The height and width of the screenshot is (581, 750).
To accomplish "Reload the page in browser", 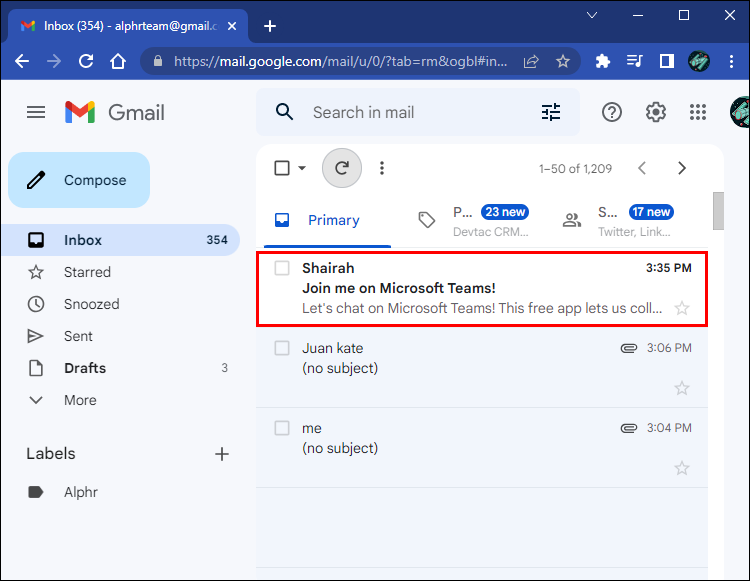I will pyautogui.click(x=86, y=61).
